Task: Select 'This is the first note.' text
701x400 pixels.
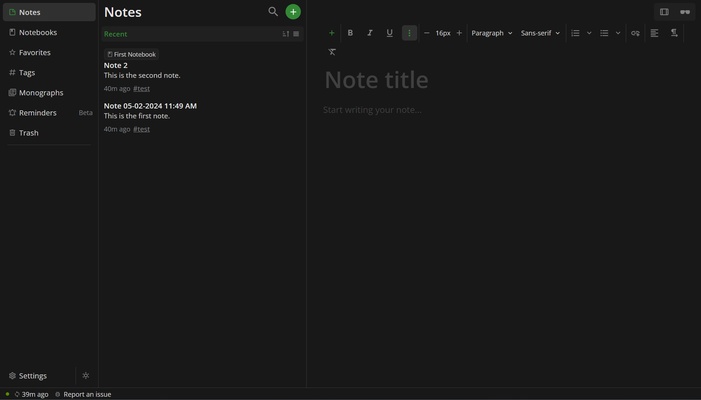Action: click(x=137, y=116)
